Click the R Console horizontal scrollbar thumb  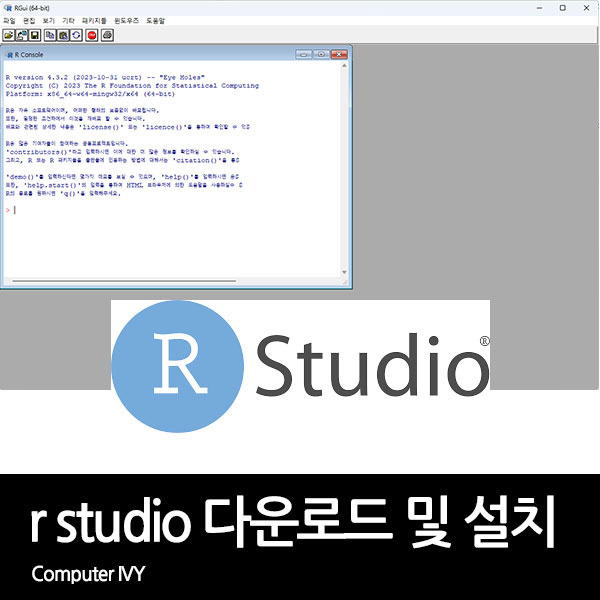coord(124,281)
